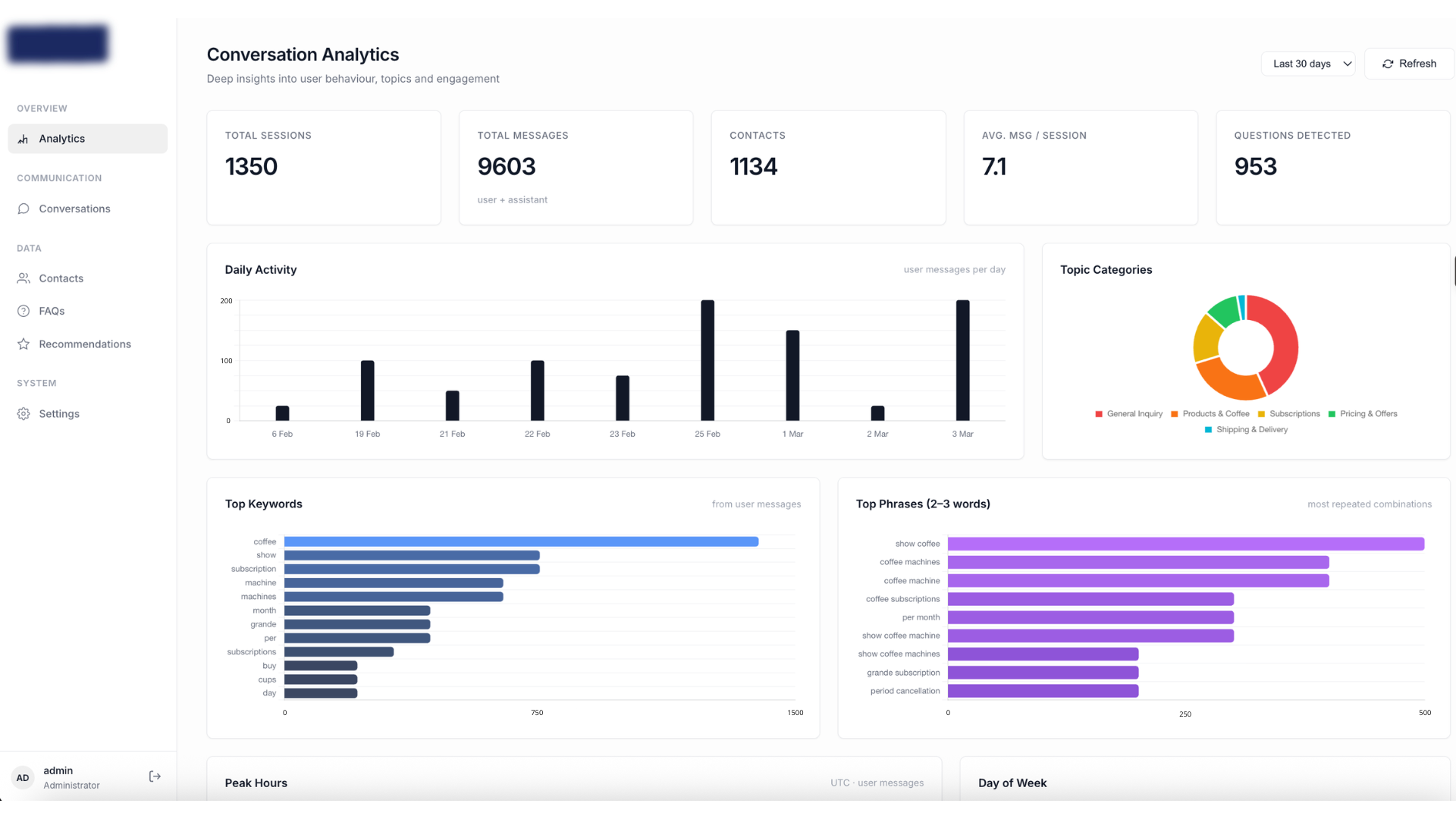Click the logout arrow icon beside admin
This screenshot has width=1456, height=819.
click(x=155, y=777)
